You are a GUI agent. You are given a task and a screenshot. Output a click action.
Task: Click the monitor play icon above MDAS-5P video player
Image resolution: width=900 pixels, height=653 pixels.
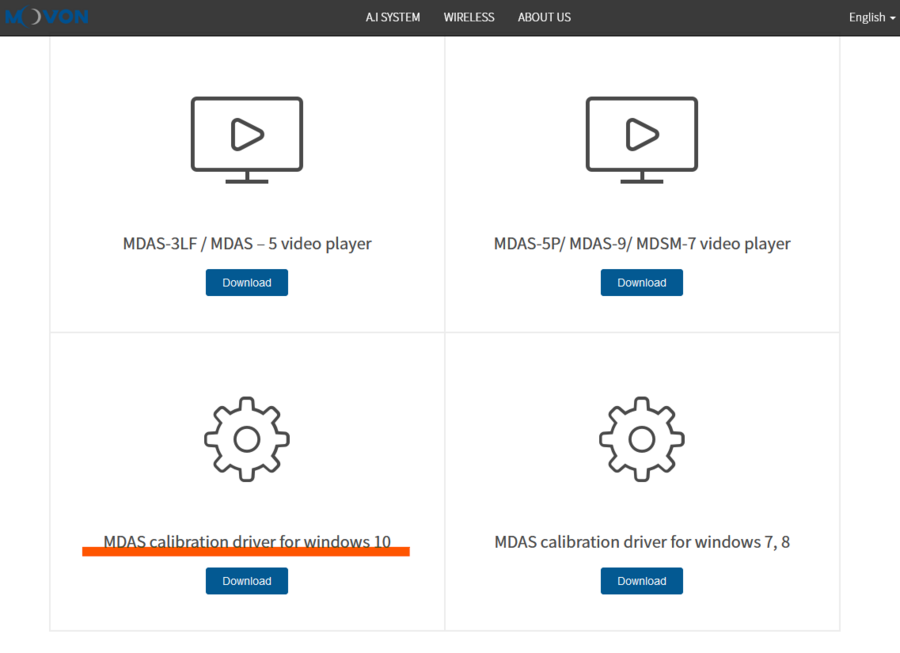tap(641, 138)
